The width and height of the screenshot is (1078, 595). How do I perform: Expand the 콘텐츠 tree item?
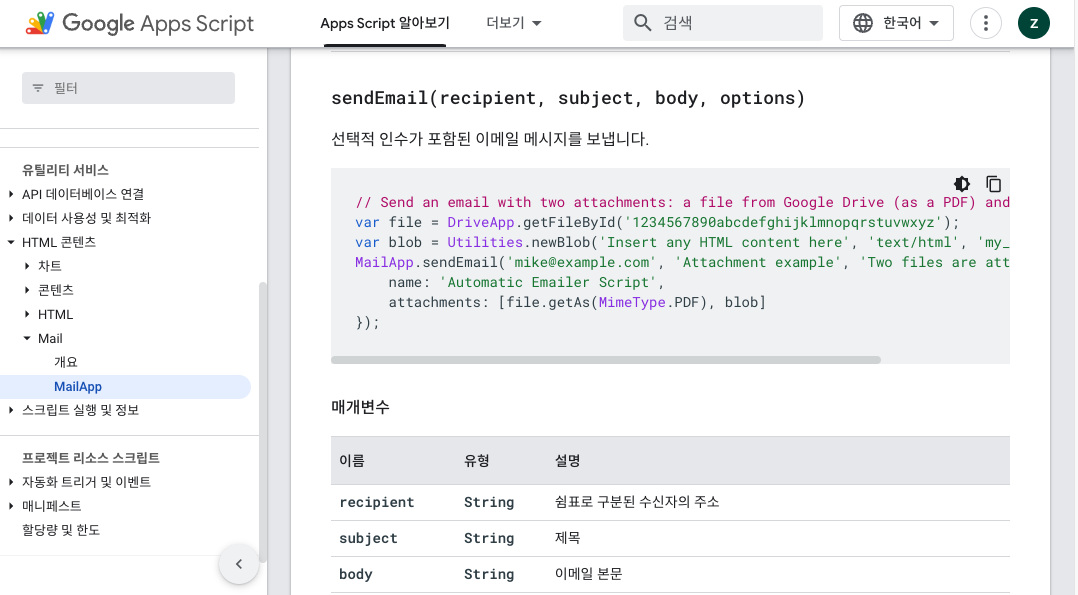coord(27,290)
